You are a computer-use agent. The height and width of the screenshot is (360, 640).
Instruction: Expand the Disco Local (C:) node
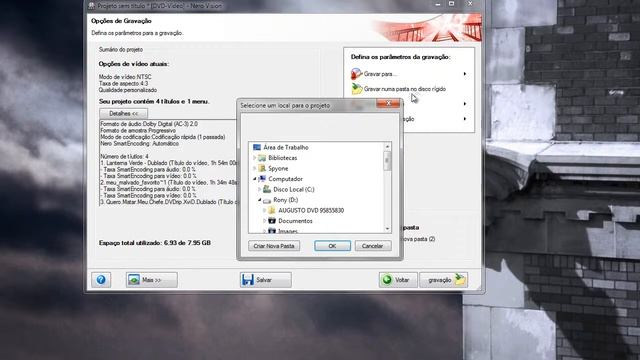(260, 189)
